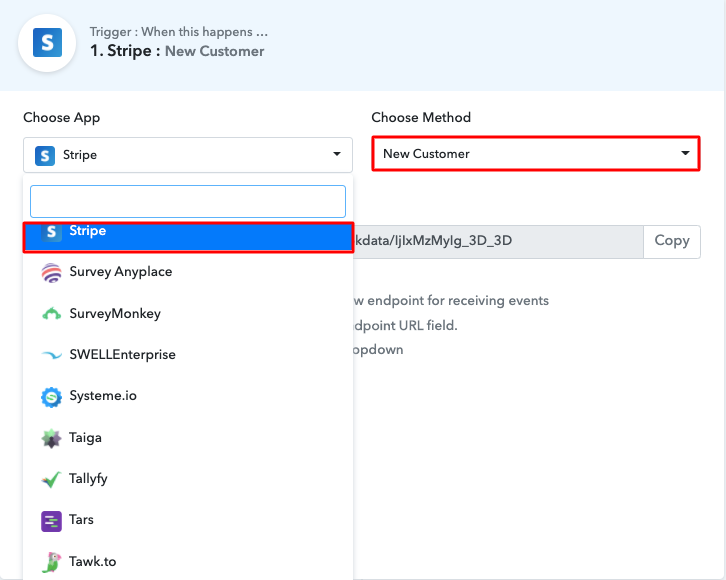Click the Systeme.io app icon
The height and width of the screenshot is (580, 726).
pos(51,397)
